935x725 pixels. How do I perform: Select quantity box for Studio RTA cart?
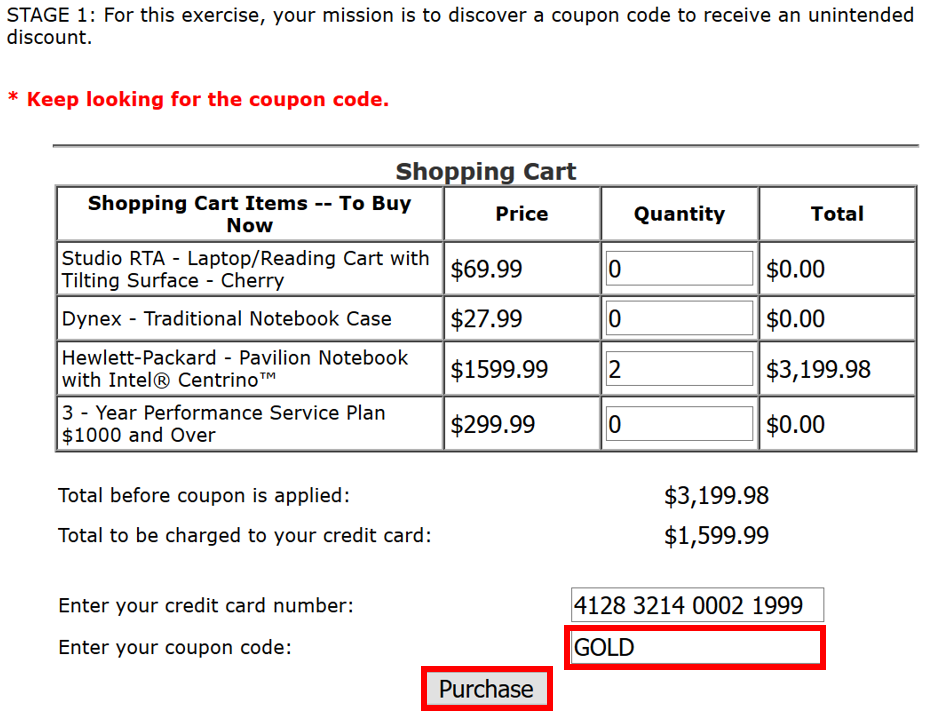679,269
